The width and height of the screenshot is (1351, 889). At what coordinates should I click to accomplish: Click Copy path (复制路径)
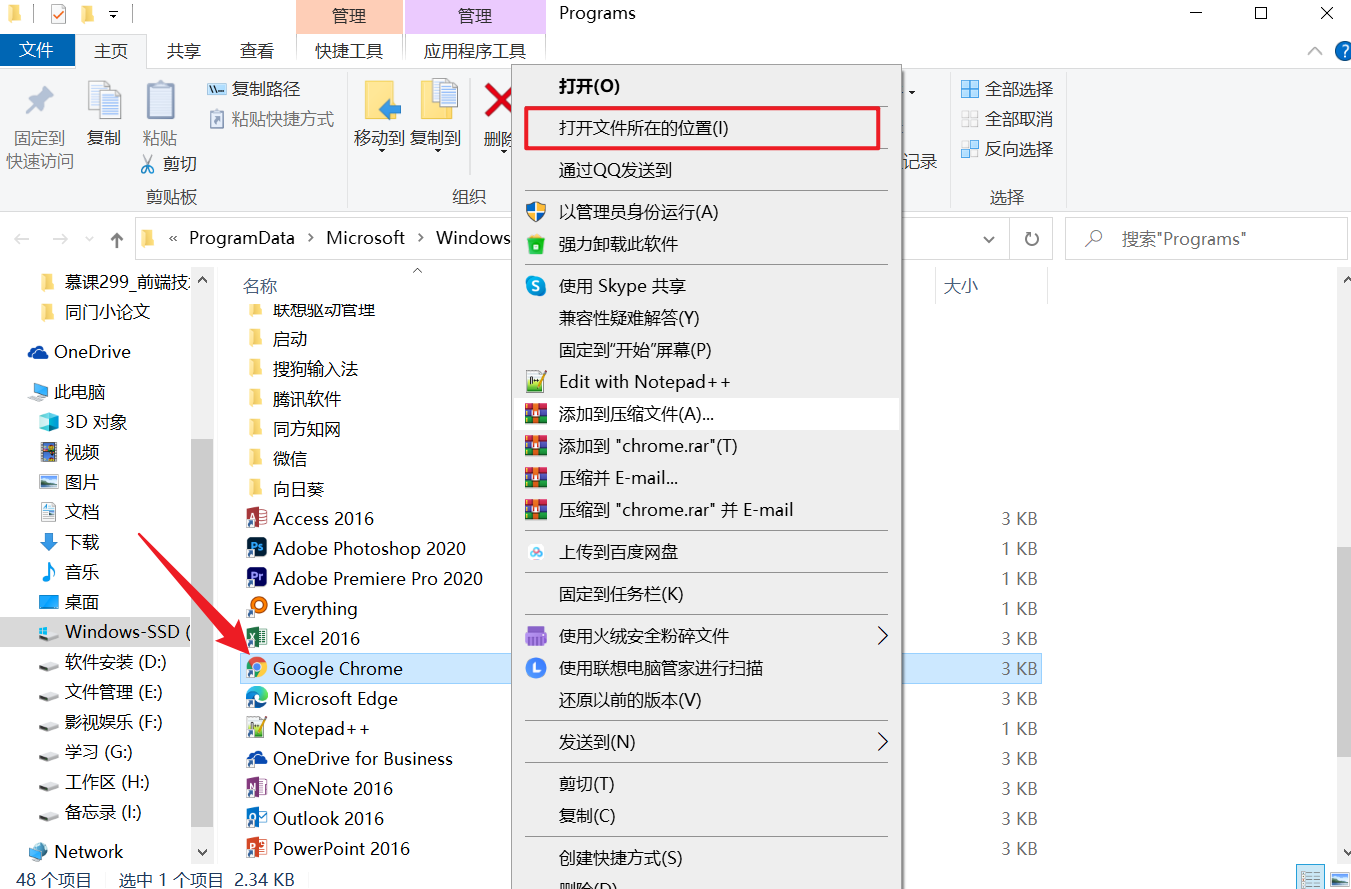(254, 89)
